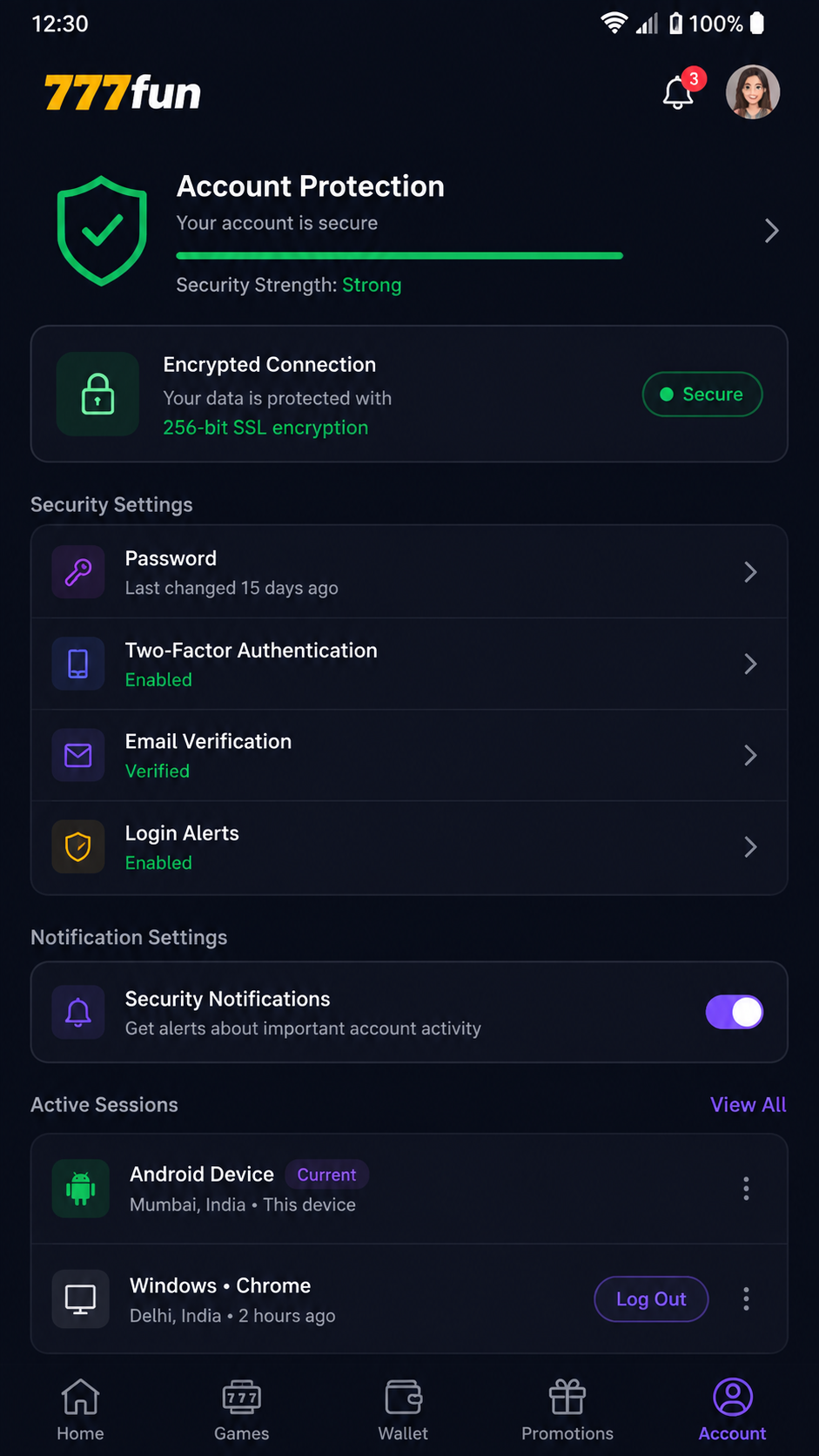
Task: Open Android Device three-dot menu
Action: pyautogui.click(x=746, y=1188)
